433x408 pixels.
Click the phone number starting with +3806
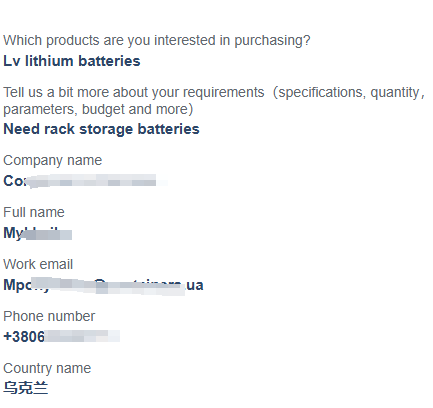click(61, 336)
